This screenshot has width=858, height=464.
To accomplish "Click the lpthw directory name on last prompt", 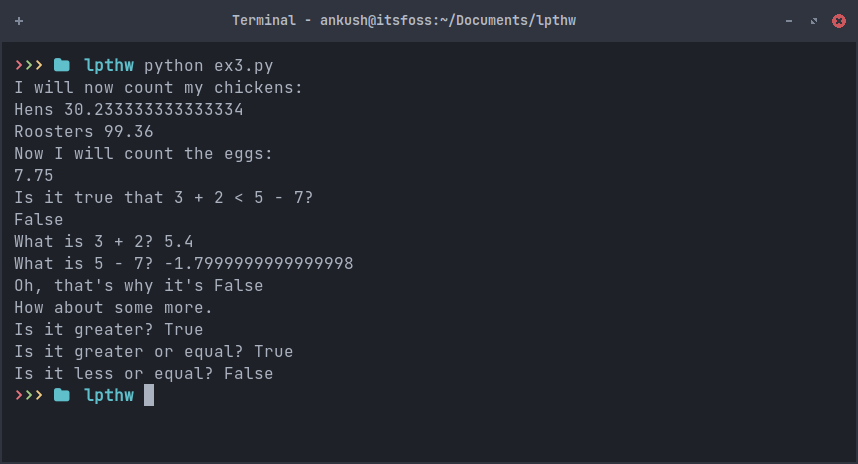I will [x=109, y=396].
